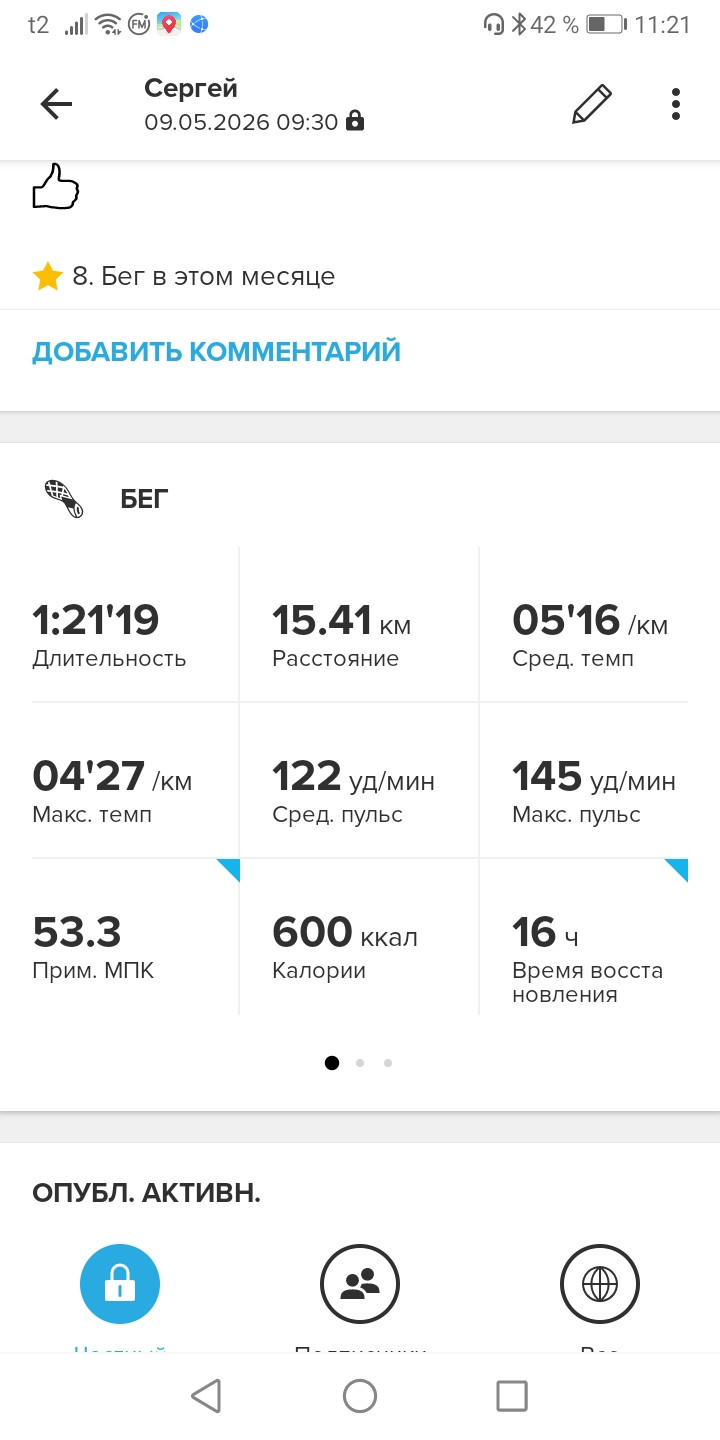The width and height of the screenshot is (720, 1440).
Task: Expand the Время восстановления blue corner marker
Action: point(676,870)
